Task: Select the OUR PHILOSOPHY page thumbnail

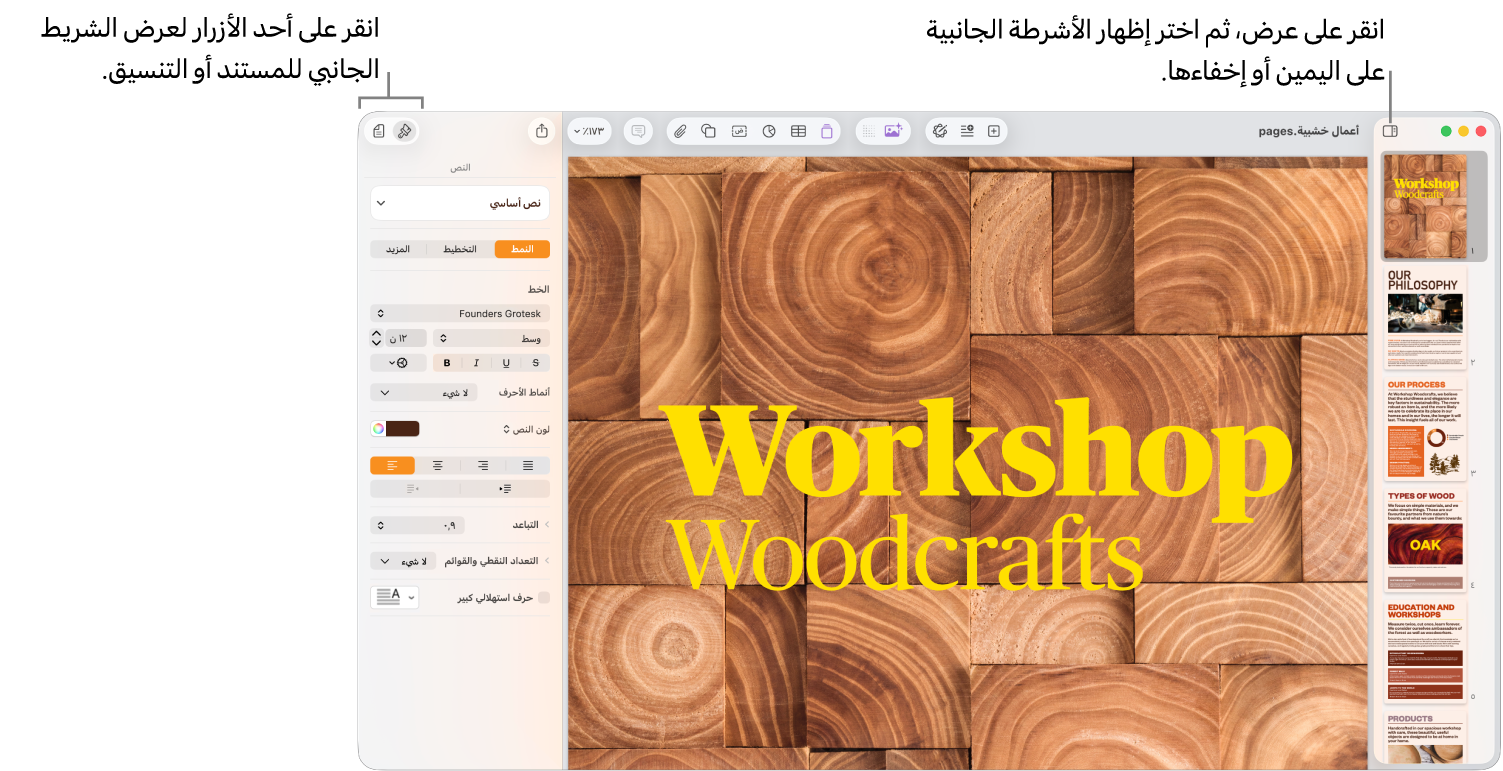Action: pos(1425,317)
